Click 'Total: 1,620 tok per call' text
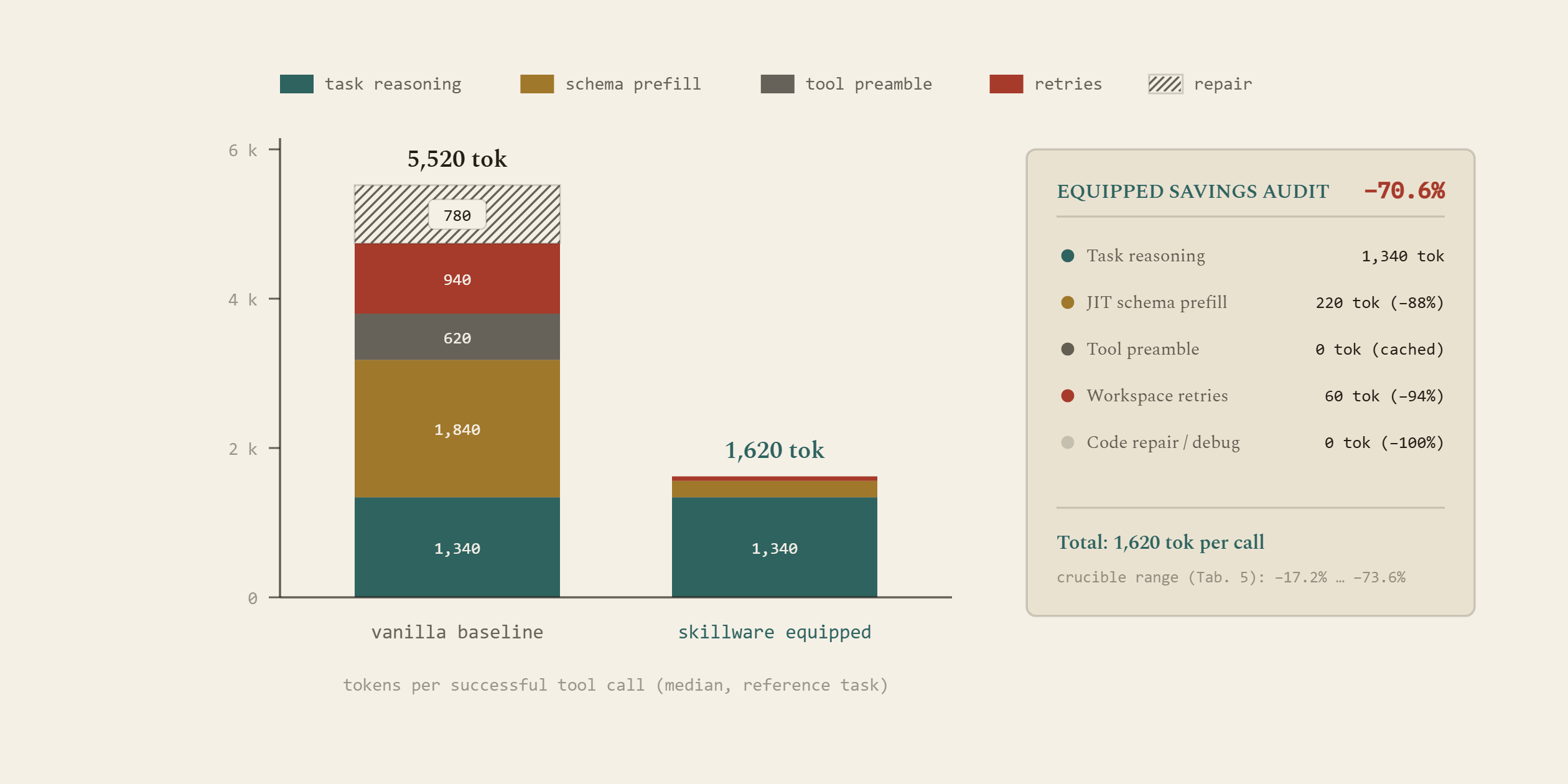The image size is (1568, 784). pyautogui.click(x=1160, y=543)
